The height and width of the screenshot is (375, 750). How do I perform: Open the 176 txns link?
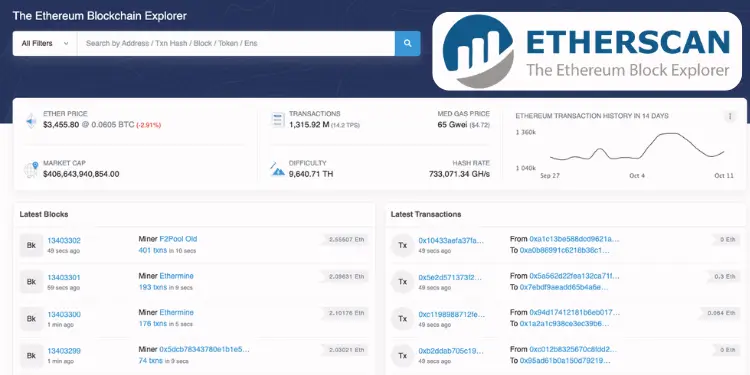(152, 324)
